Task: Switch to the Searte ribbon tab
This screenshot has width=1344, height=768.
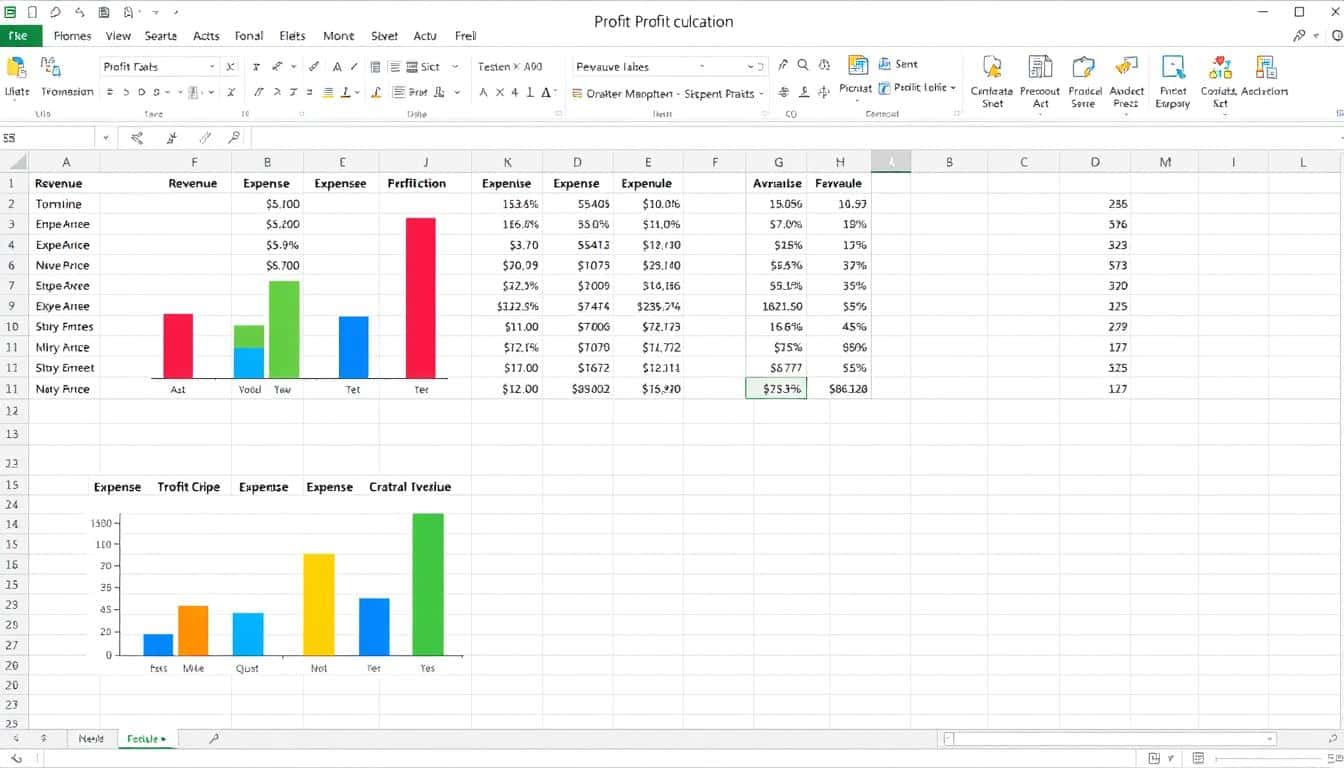Action: (160, 36)
